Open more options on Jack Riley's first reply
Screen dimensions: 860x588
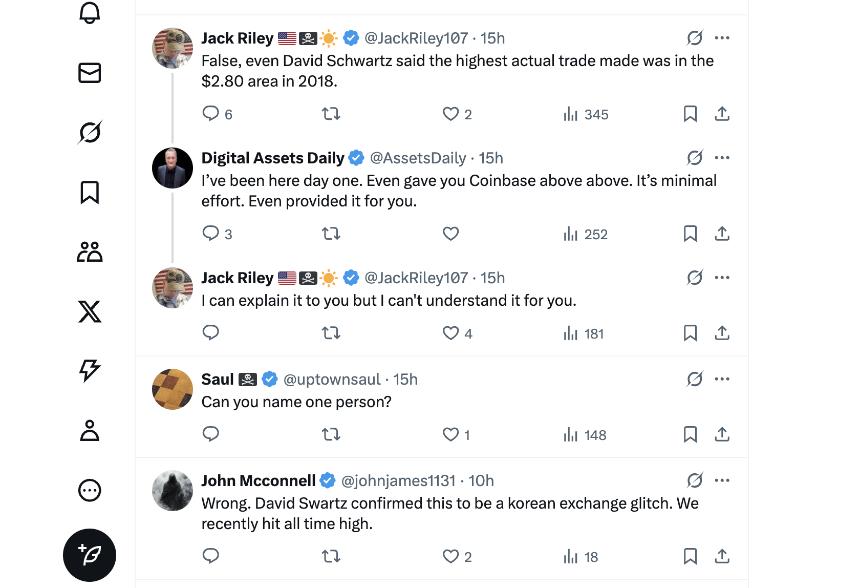tap(722, 38)
